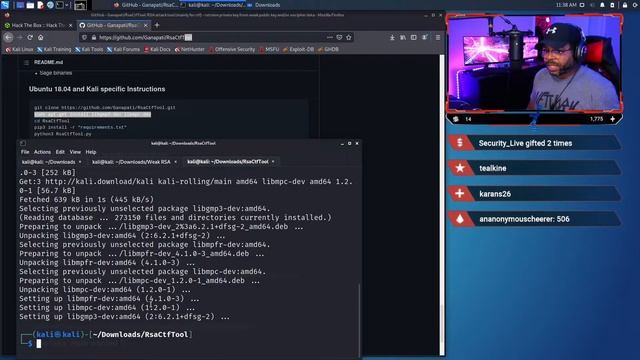Go back in Firefox

click(x=9, y=37)
